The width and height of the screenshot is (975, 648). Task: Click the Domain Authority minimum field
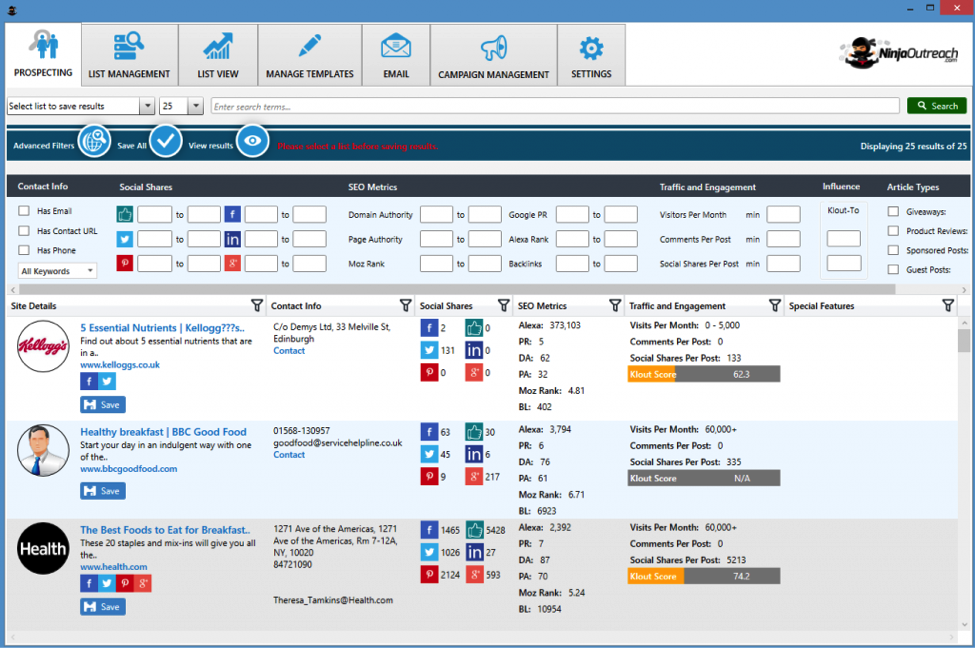437,215
